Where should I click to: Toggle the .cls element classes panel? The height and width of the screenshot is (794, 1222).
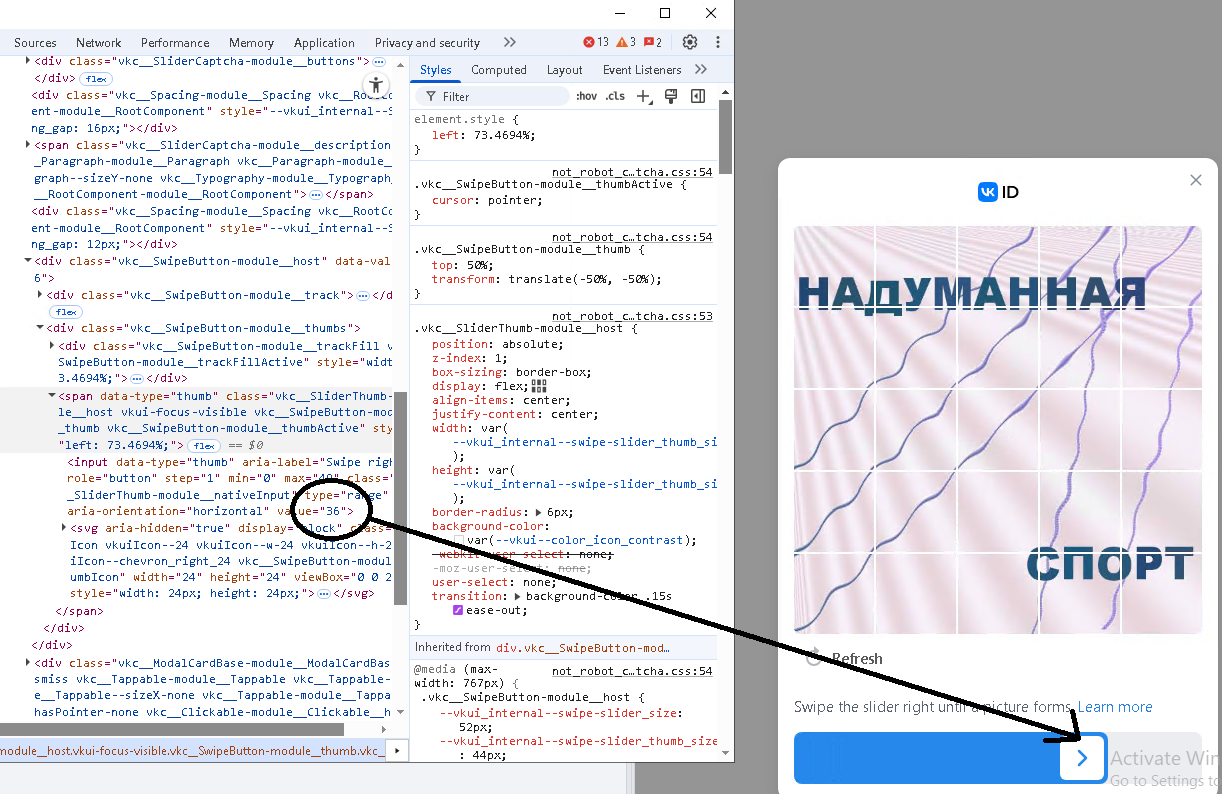coord(615,96)
